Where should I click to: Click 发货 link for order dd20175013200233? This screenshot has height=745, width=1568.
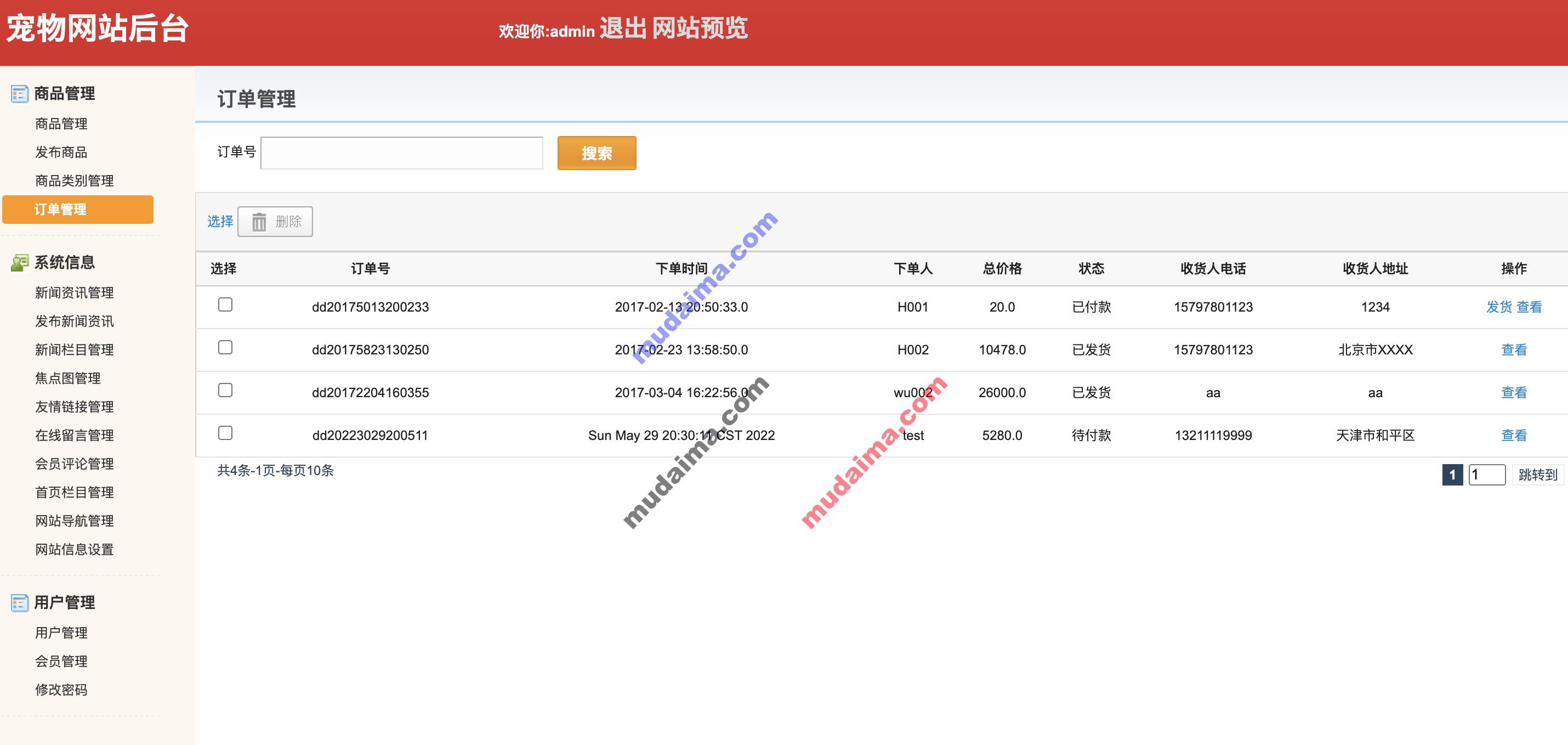(x=1499, y=307)
